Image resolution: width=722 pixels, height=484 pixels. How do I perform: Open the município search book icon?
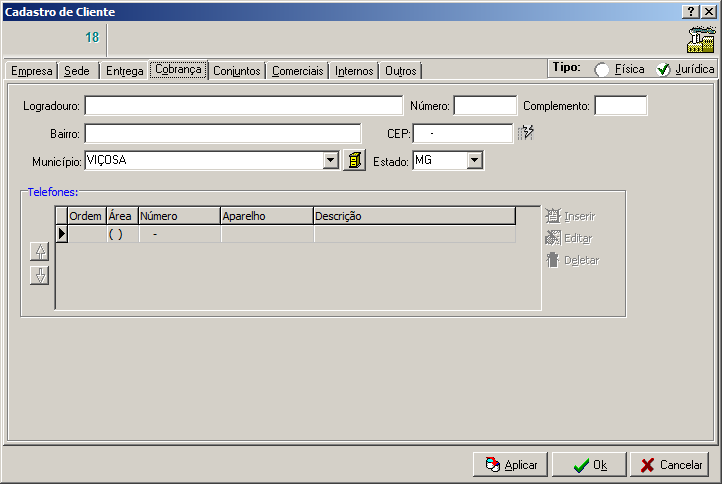point(354,160)
